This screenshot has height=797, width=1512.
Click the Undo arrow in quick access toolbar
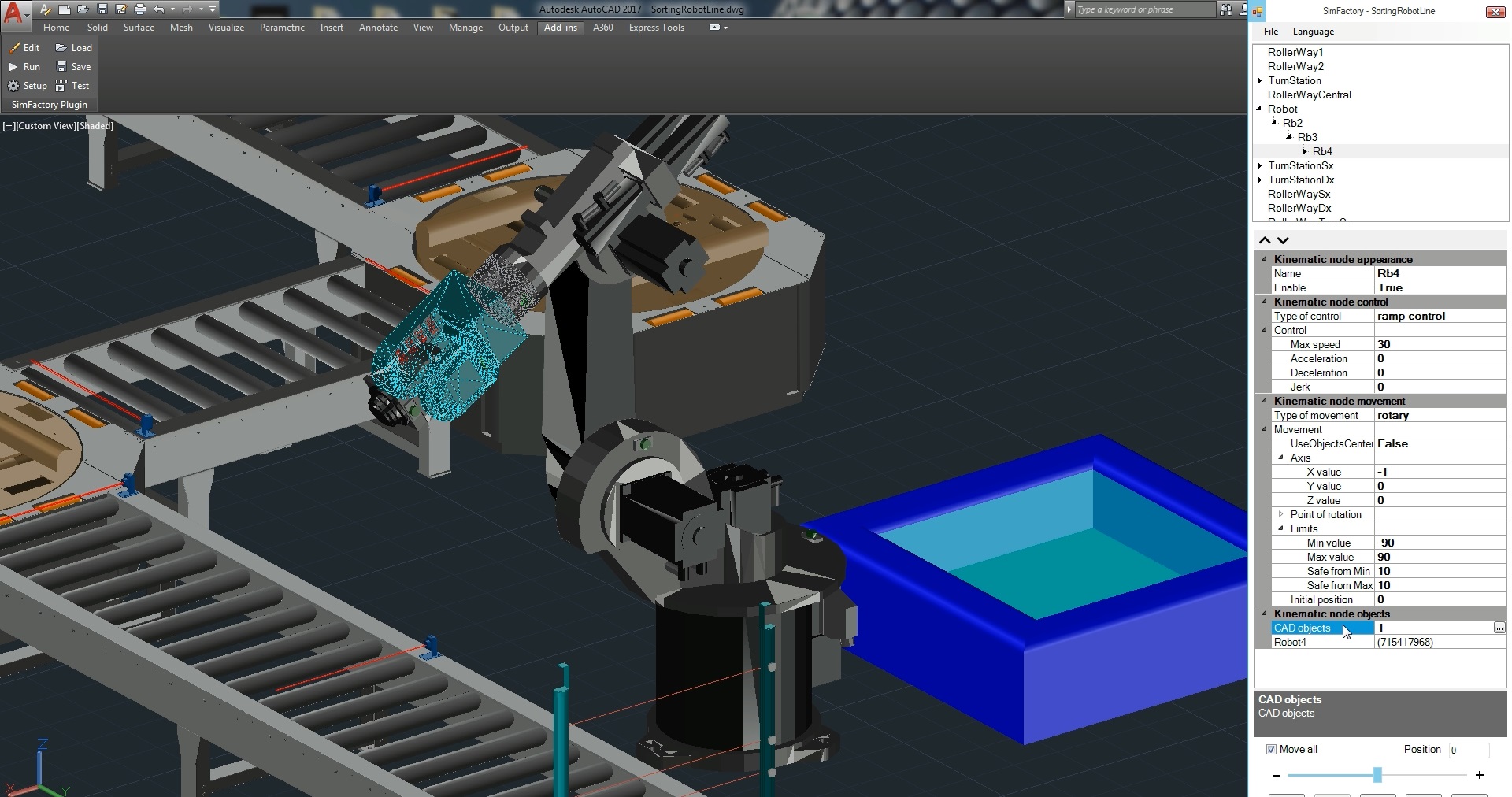159,9
